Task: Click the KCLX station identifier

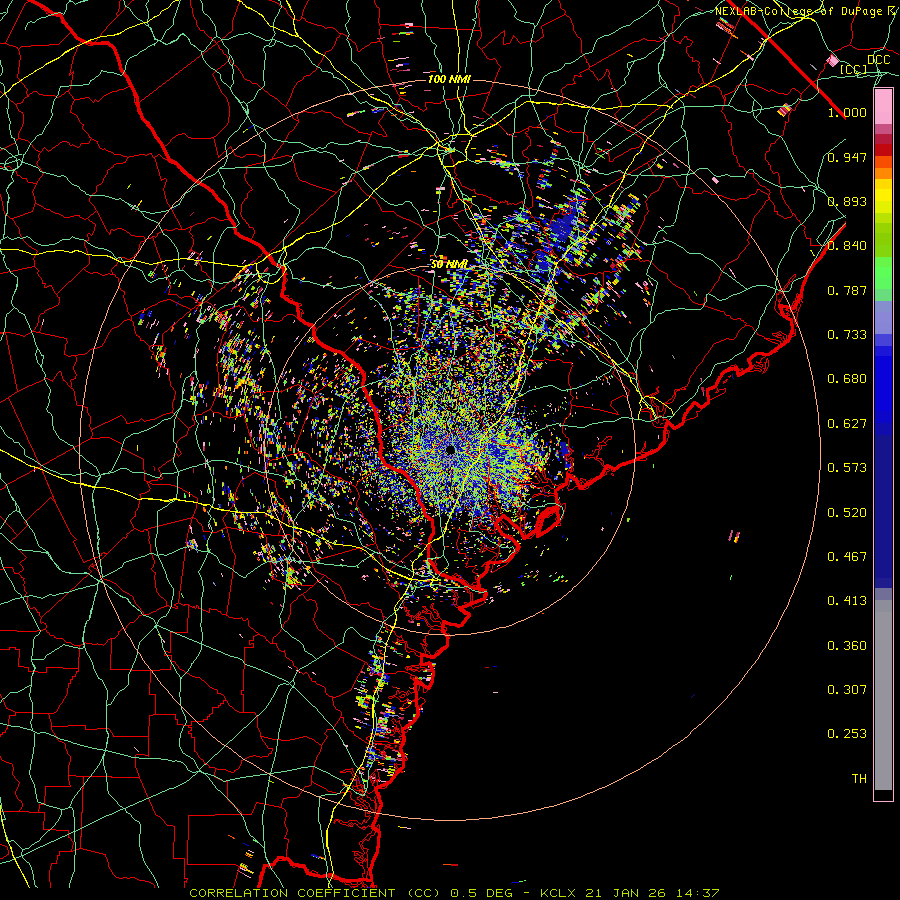Action: [558, 893]
